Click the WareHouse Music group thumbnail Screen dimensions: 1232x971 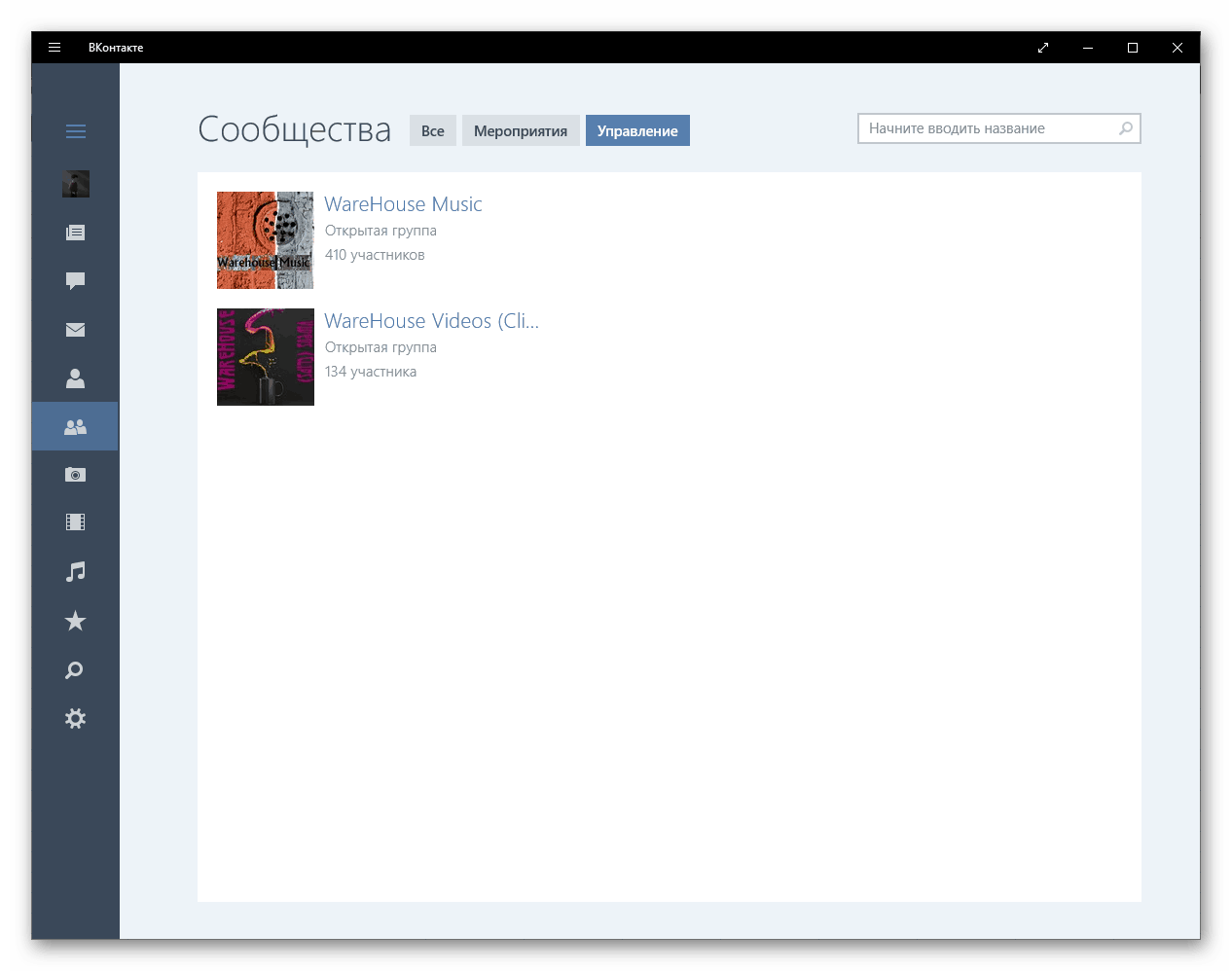[266, 240]
